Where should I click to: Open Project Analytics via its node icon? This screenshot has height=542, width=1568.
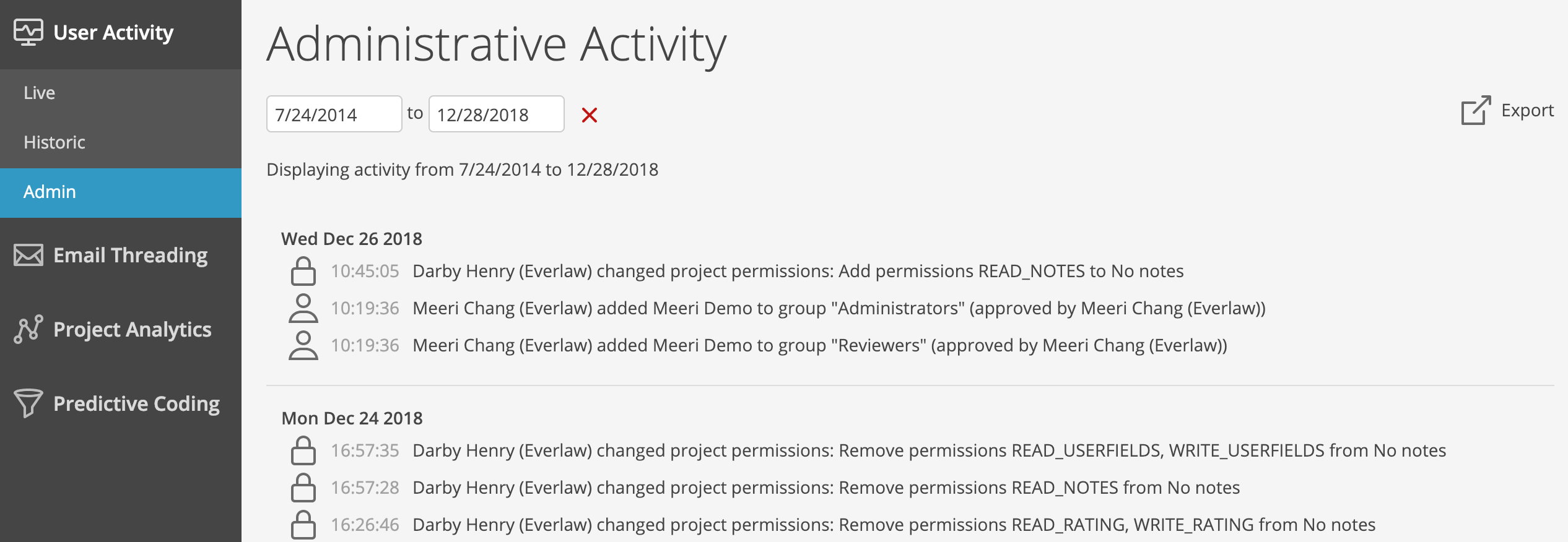click(x=28, y=329)
